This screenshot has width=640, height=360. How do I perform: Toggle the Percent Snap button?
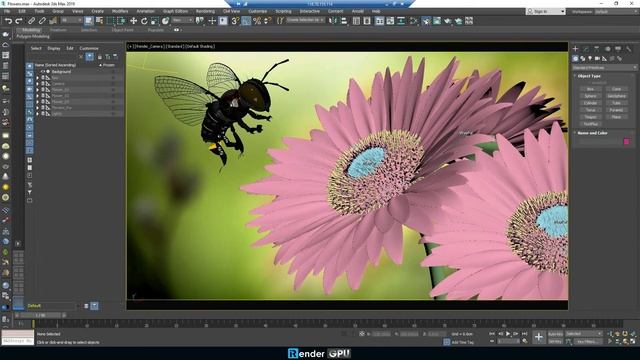[x=257, y=21]
